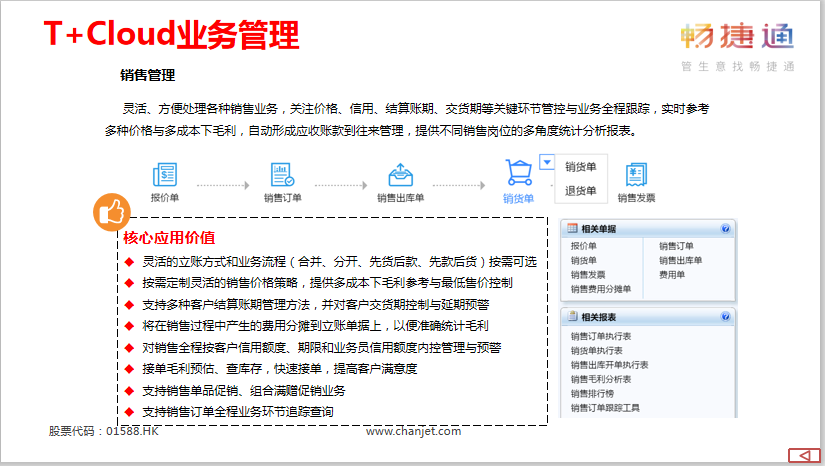The width and height of the screenshot is (825, 466).
Task: Choose 退货单 in the dropdown menu
Action: (x=581, y=190)
